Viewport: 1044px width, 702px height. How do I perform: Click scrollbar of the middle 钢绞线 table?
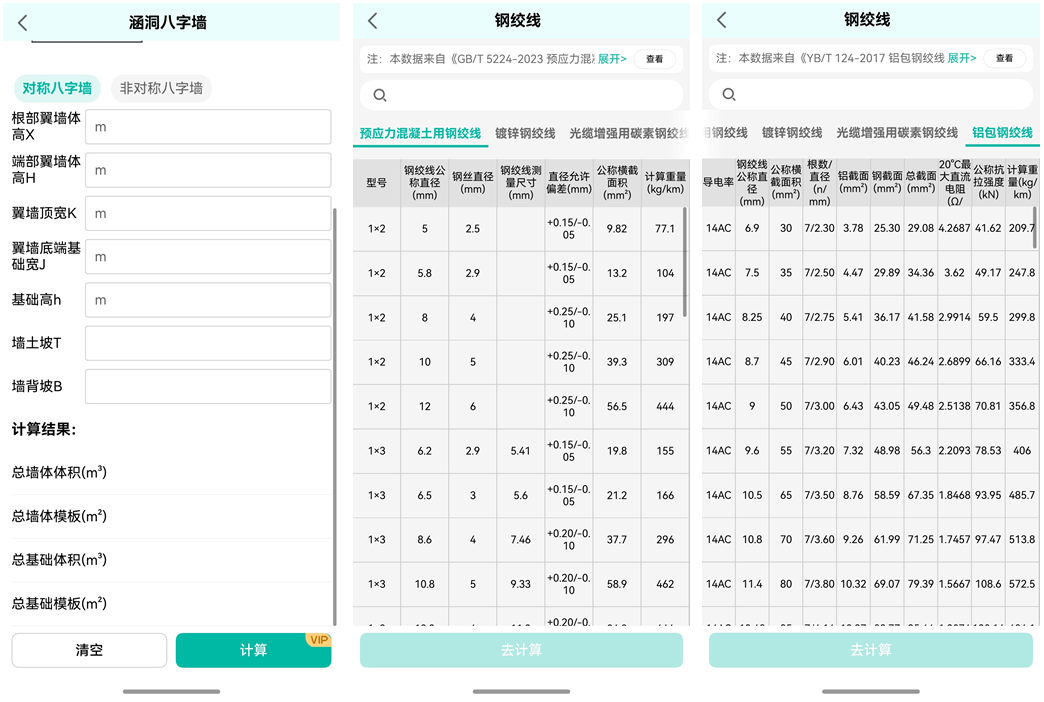(685, 260)
